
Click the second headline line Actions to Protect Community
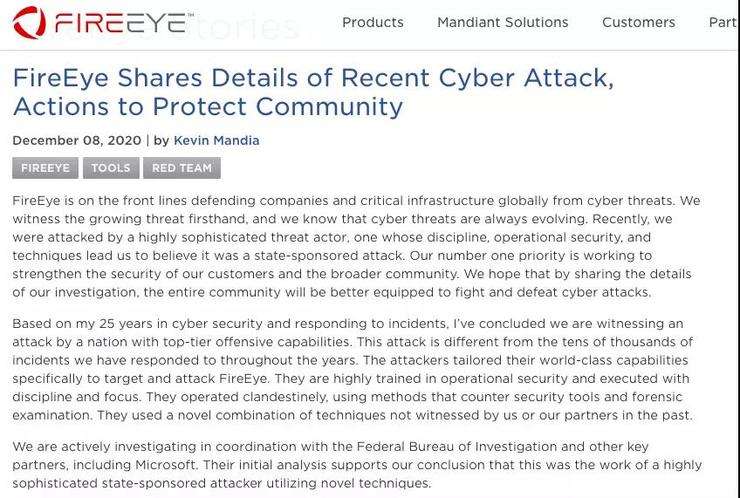pos(208,106)
